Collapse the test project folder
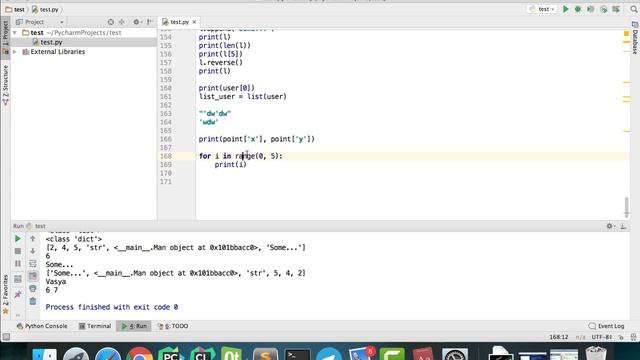The height and width of the screenshot is (360, 640). pyautogui.click(x=15, y=33)
